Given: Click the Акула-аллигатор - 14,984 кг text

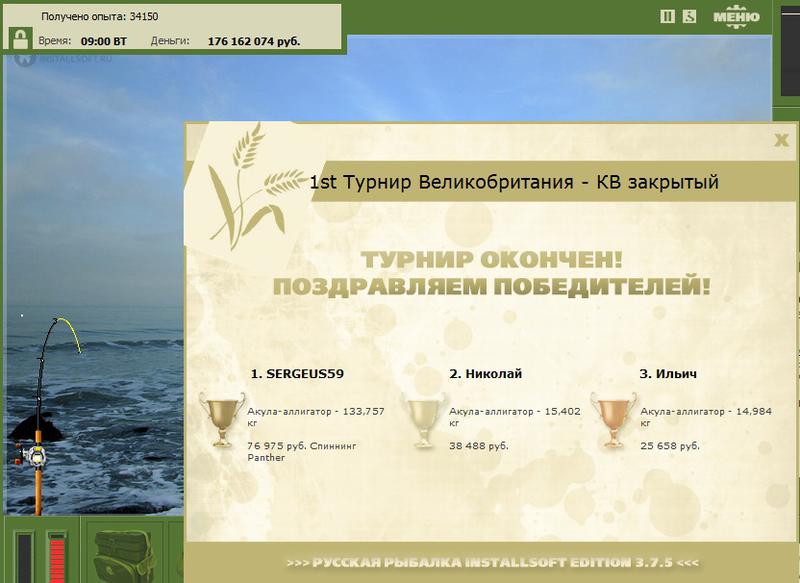Looking at the screenshot, I should point(706,417).
